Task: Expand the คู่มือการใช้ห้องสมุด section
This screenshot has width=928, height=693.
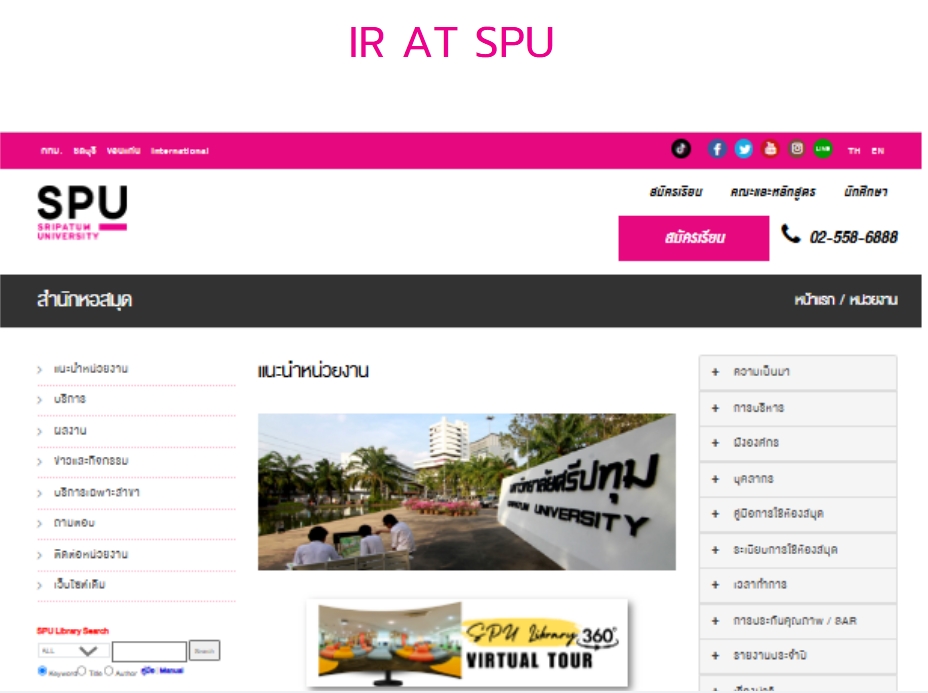Action: click(798, 514)
